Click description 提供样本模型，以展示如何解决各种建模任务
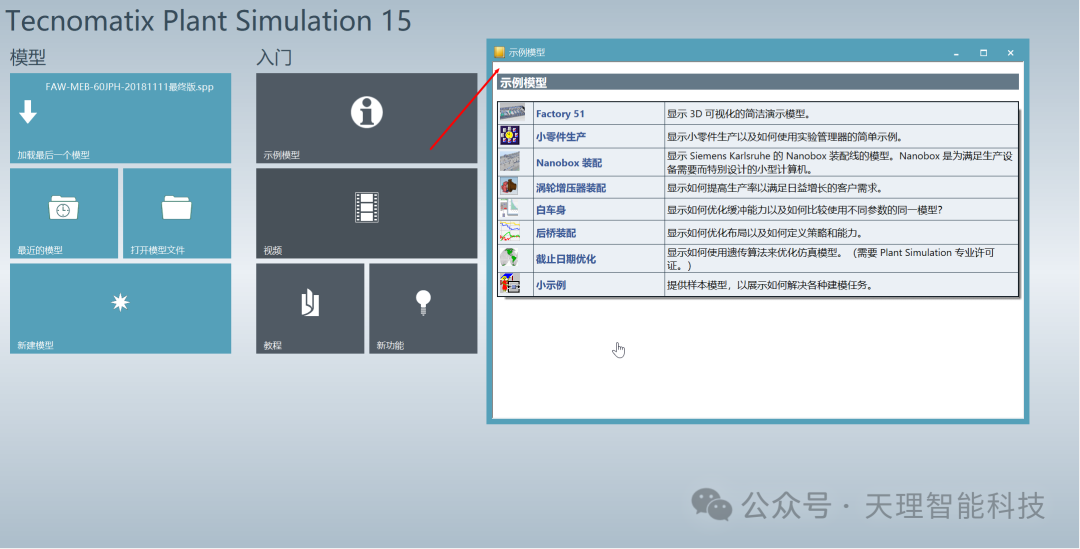 769,284
